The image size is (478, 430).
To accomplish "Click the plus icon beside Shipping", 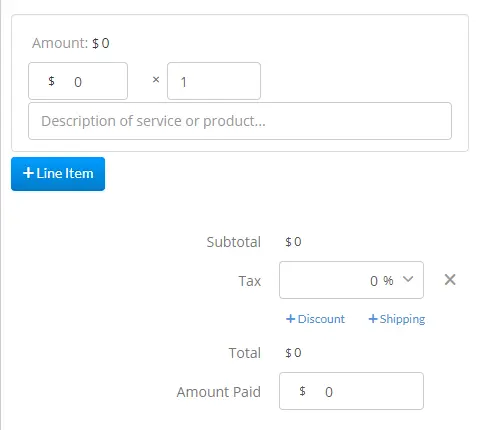I will pyautogui.click(x=373, y=319).
